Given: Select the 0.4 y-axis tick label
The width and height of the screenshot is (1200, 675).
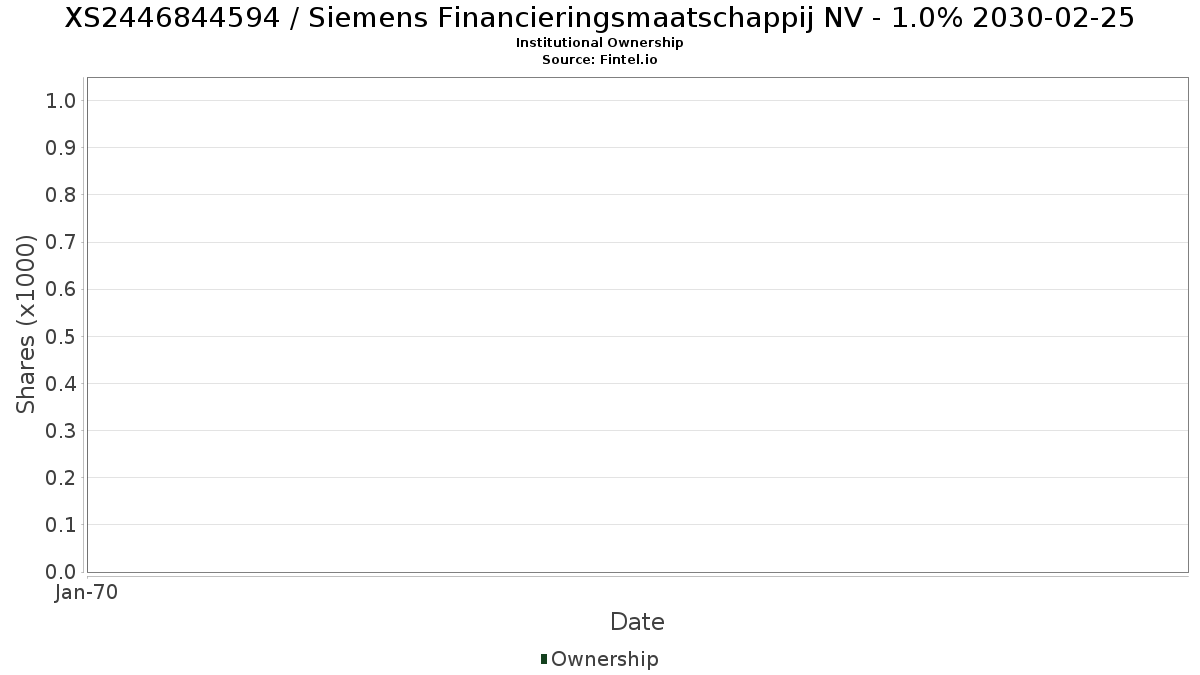Looking at the screenshot, I should click(61, 383).
